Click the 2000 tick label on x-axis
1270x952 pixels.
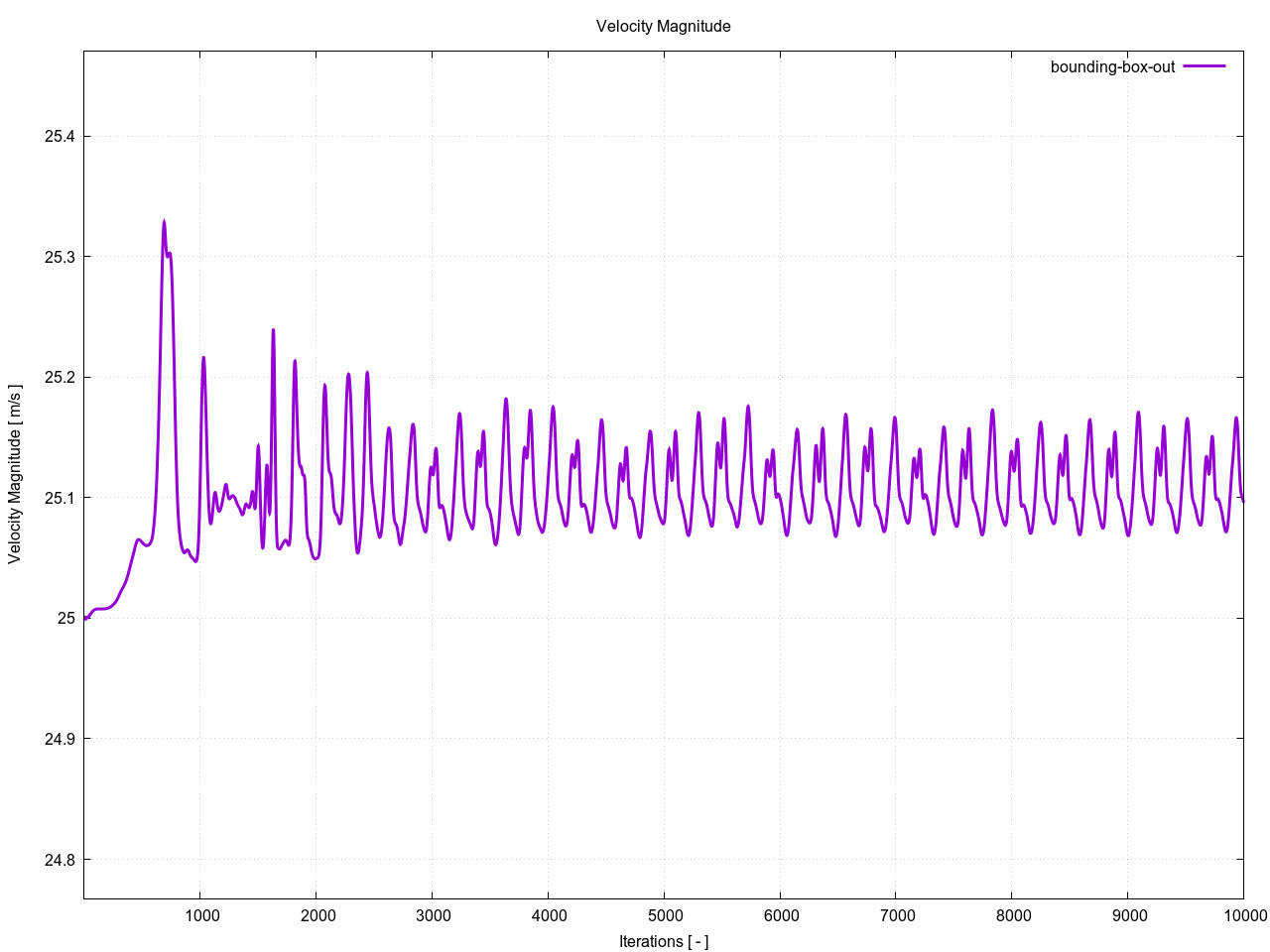[x=317, y=915]
